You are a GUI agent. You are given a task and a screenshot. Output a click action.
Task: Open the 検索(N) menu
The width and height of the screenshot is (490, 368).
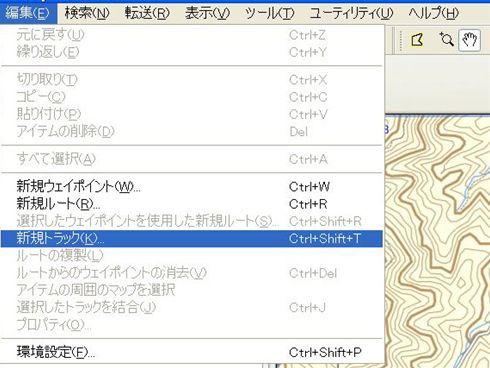[87, 13]
